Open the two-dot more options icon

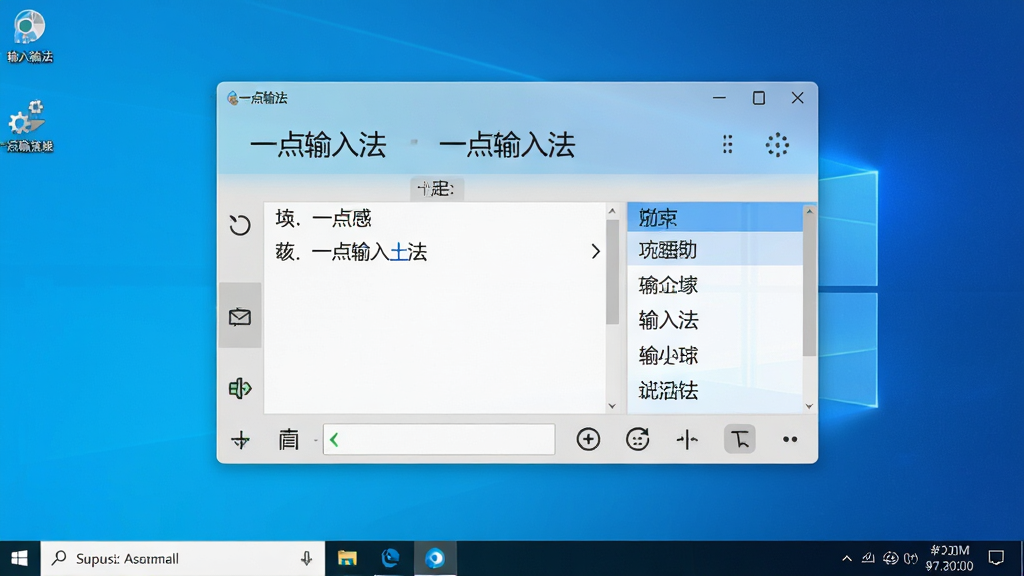tap(790, 440)
